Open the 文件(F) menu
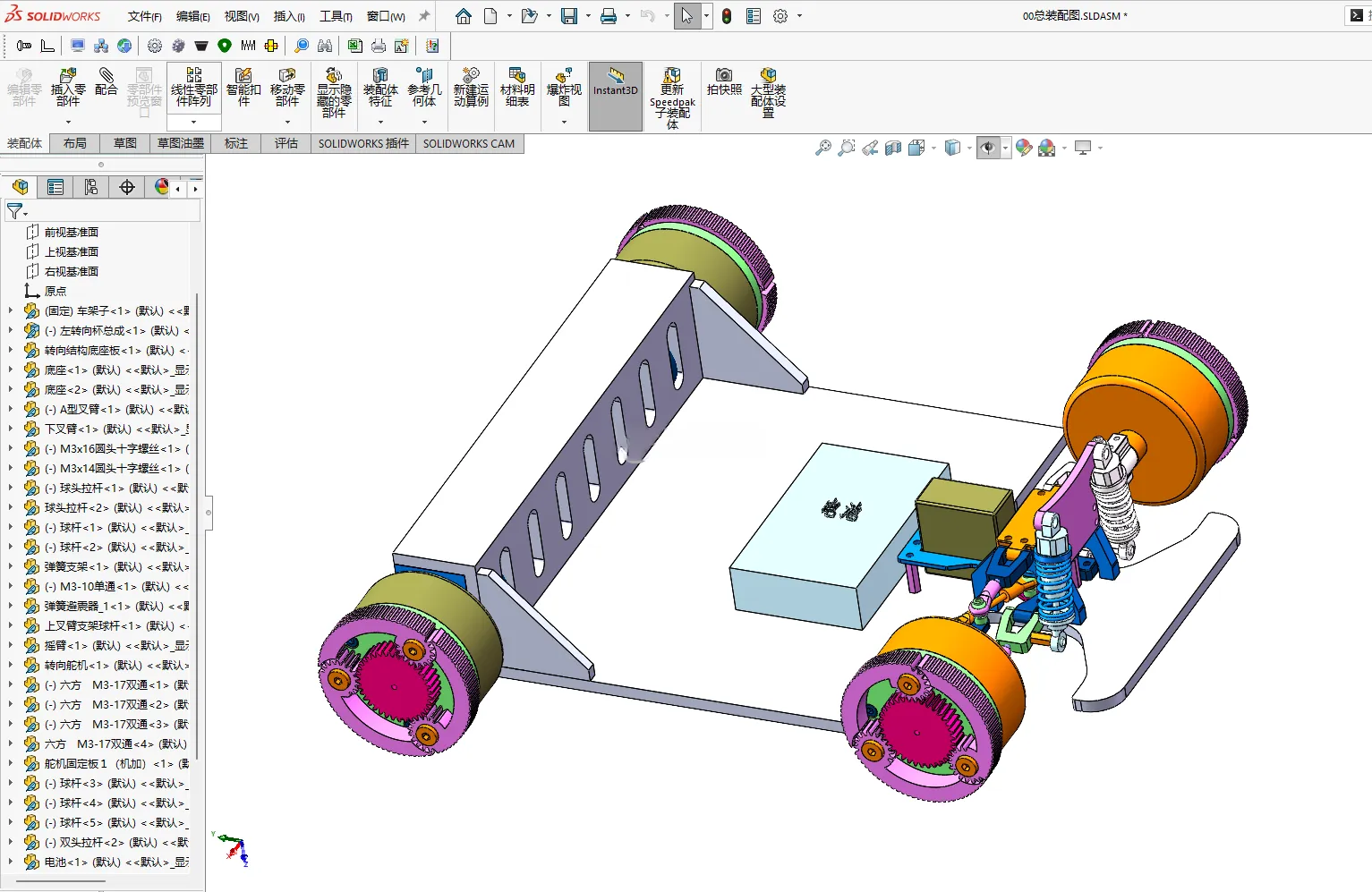 tap(144, 16)
